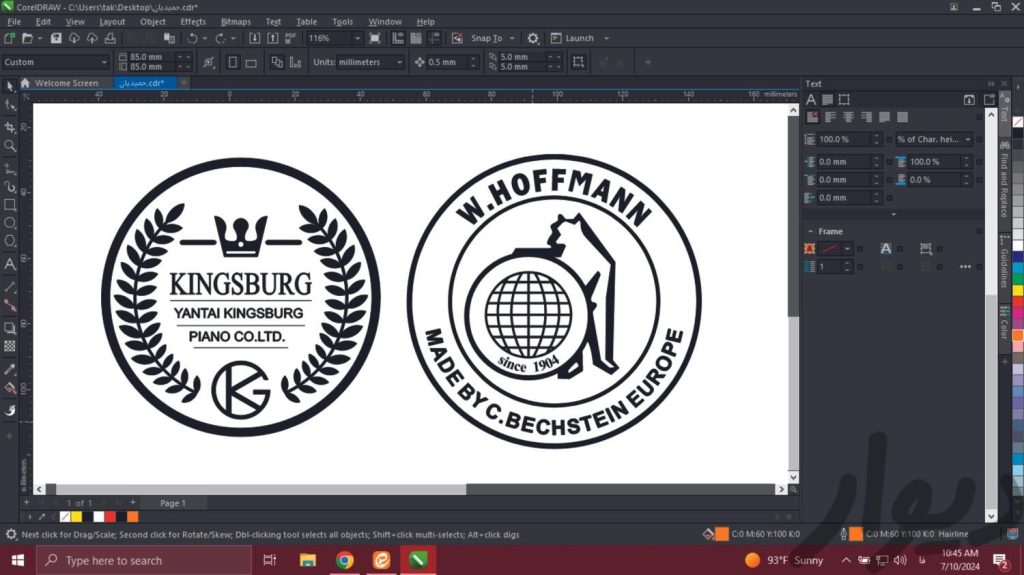Click the Publish to PDF icon

coord(291,39)
